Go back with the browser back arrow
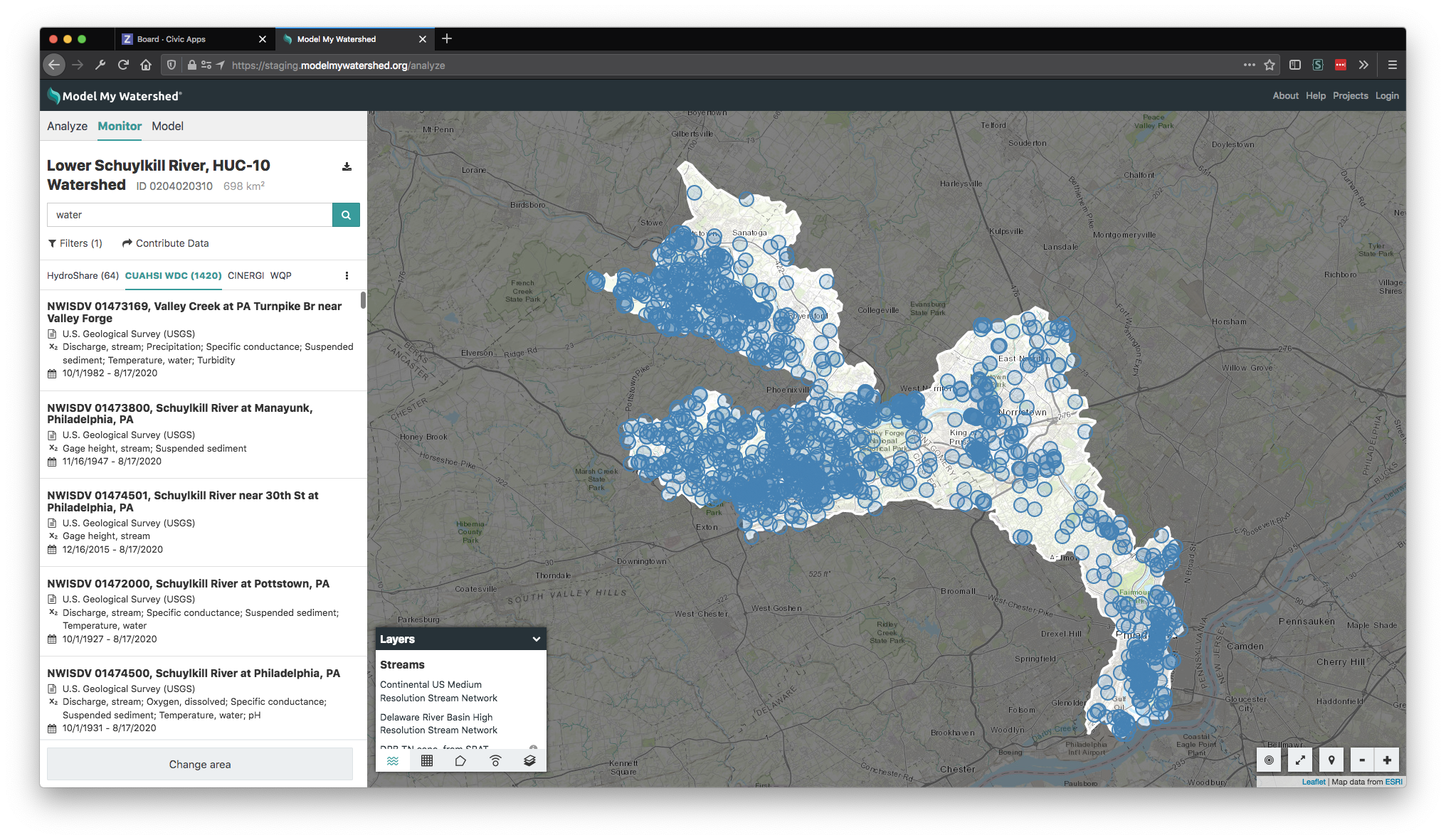The height and width of the screenshot is (840, 1446). click(x=54, y=65)
